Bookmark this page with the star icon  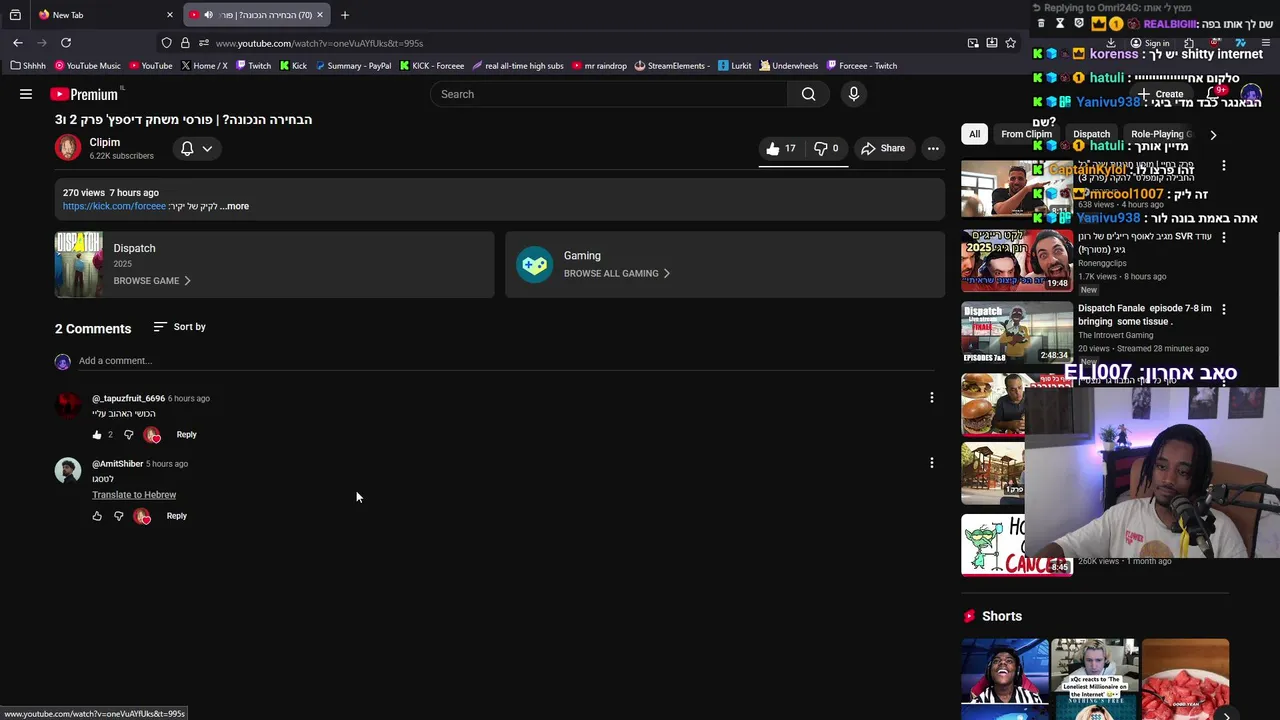[1011, 43]
